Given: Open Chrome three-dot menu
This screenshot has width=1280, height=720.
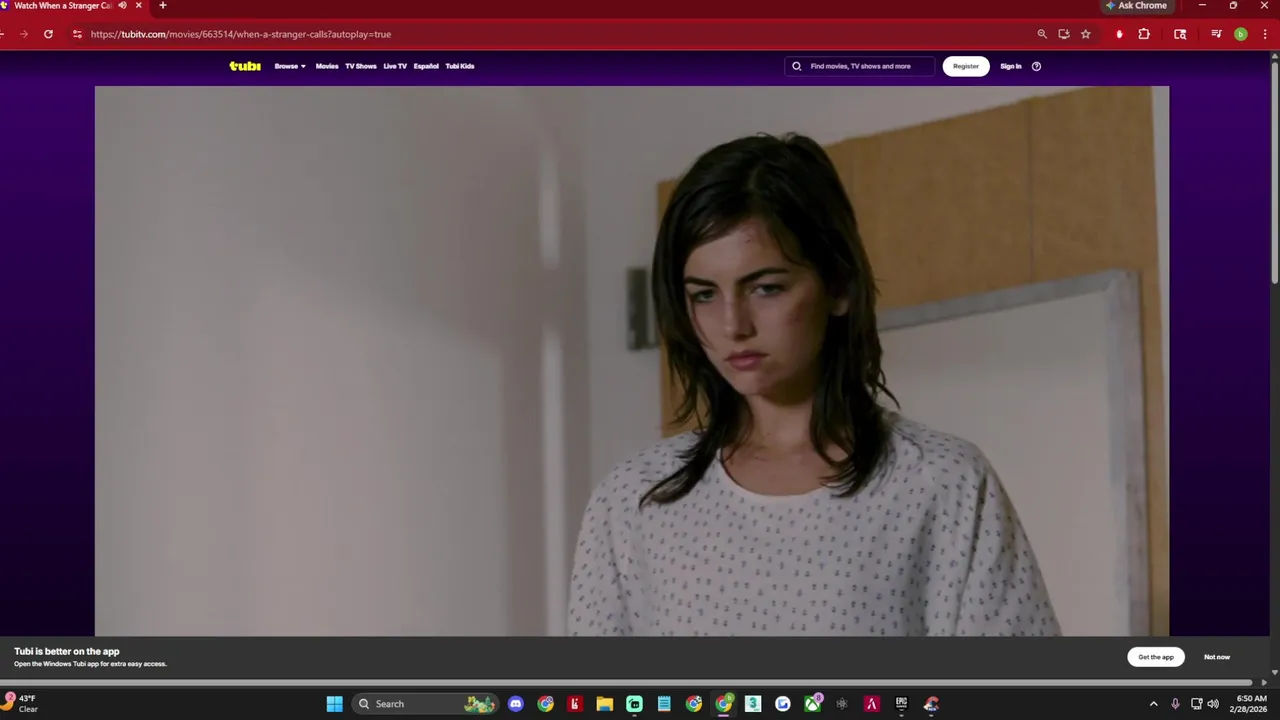Looking at the screenshot, I should (1265, 34).
